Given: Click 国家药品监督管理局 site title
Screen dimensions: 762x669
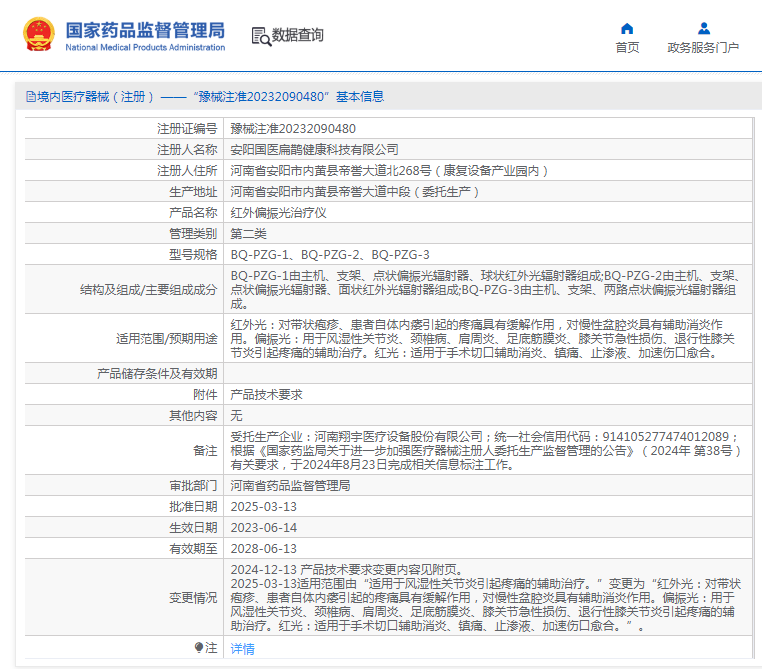Looking at the screenshot, I should (145, 30).
